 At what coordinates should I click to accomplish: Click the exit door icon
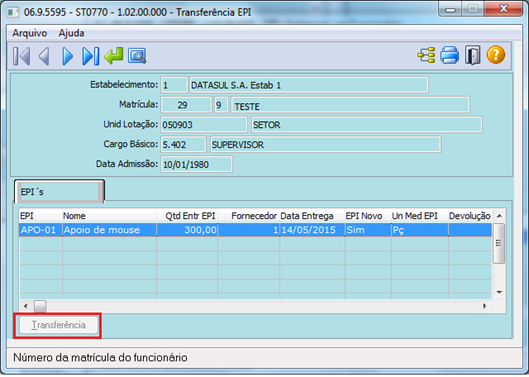[x=472, y=55]
